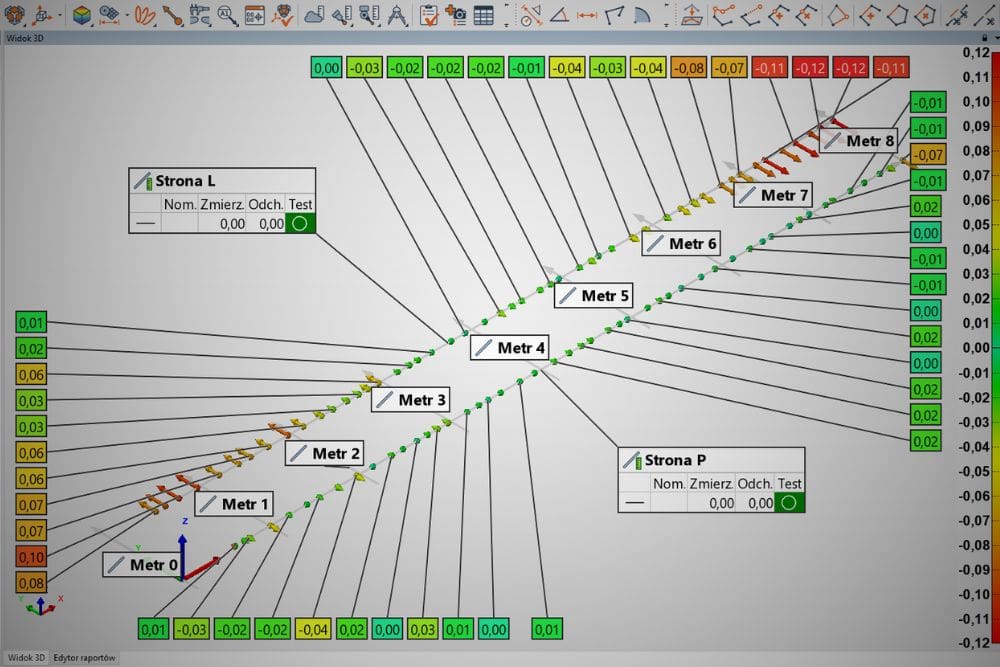Open dropdown arrow beside coordinate axes icon
Viewport: 1000px width, 667px height.
[58, 15]
